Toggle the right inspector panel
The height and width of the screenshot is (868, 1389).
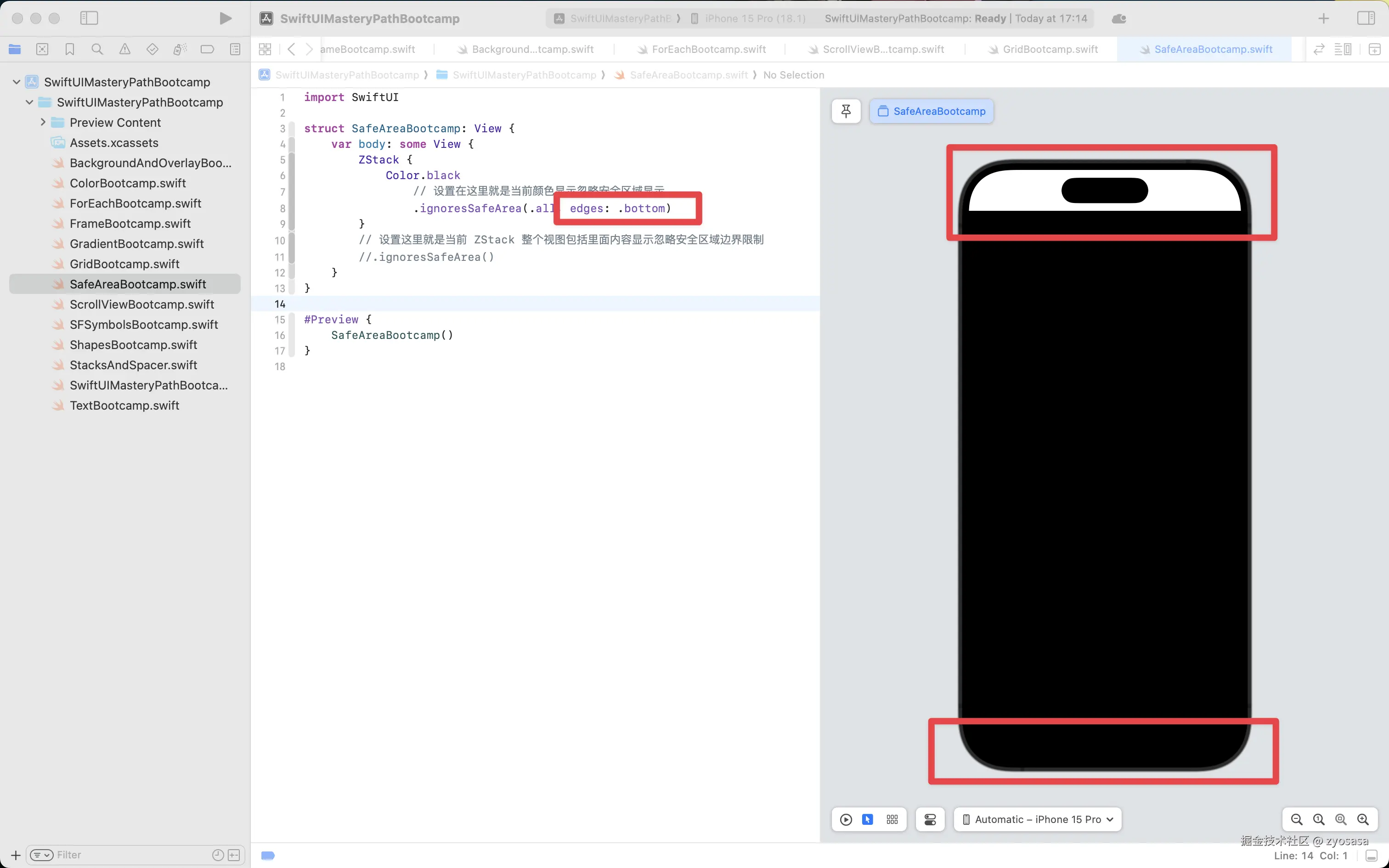[x=1366, y=18]
